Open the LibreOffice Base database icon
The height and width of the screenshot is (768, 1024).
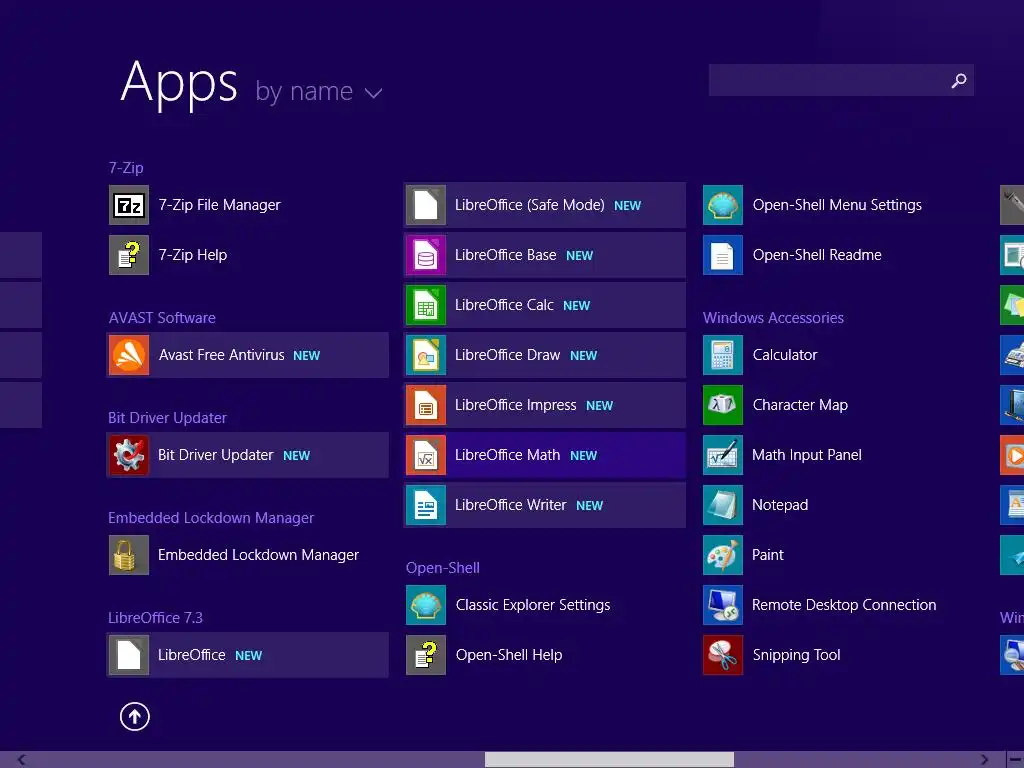click(426, 255)
